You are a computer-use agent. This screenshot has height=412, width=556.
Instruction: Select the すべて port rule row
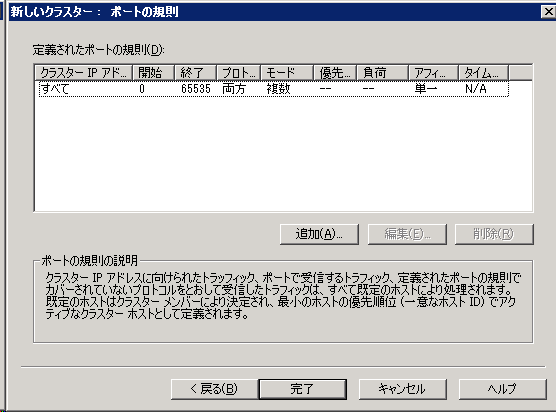coord(273,89)
